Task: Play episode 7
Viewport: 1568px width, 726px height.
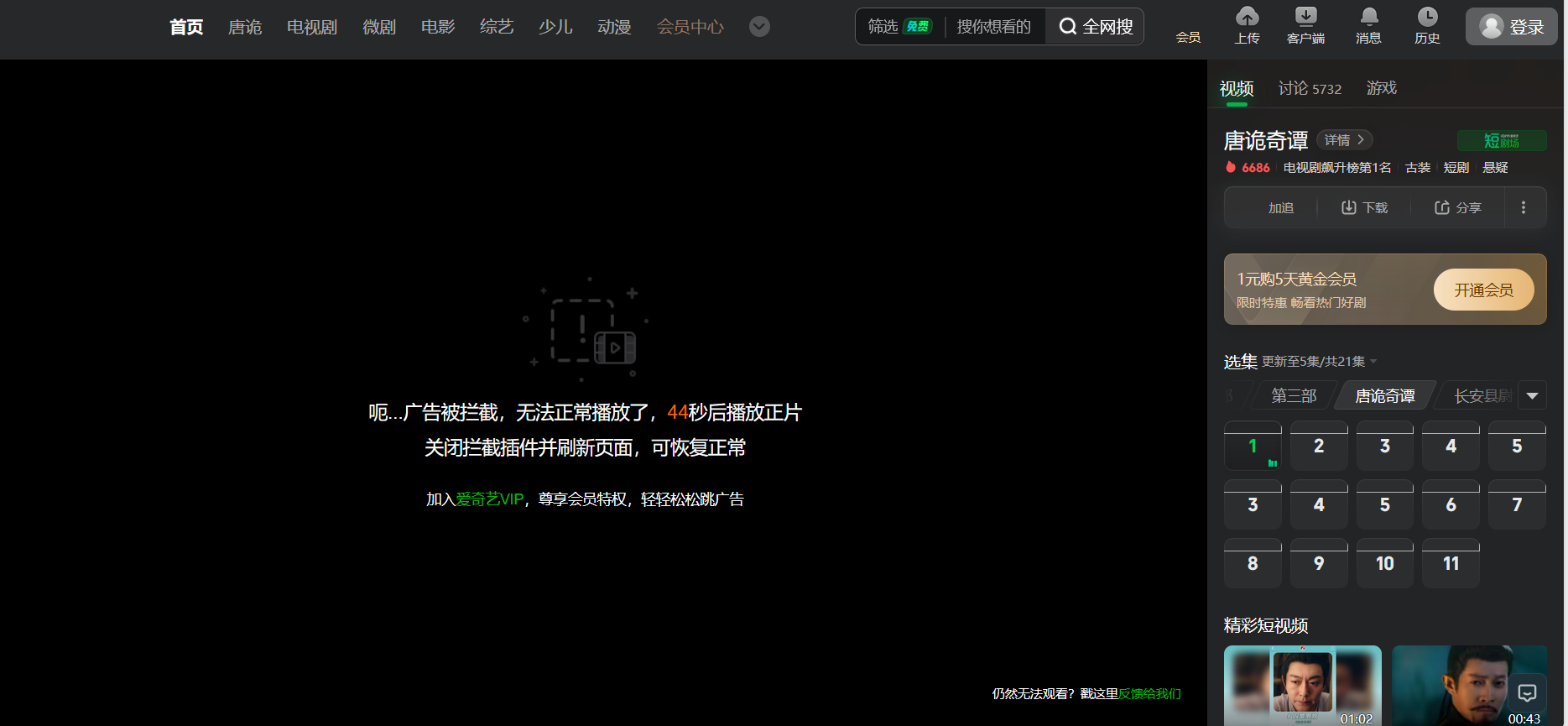Action: [x=1517, y=504]
